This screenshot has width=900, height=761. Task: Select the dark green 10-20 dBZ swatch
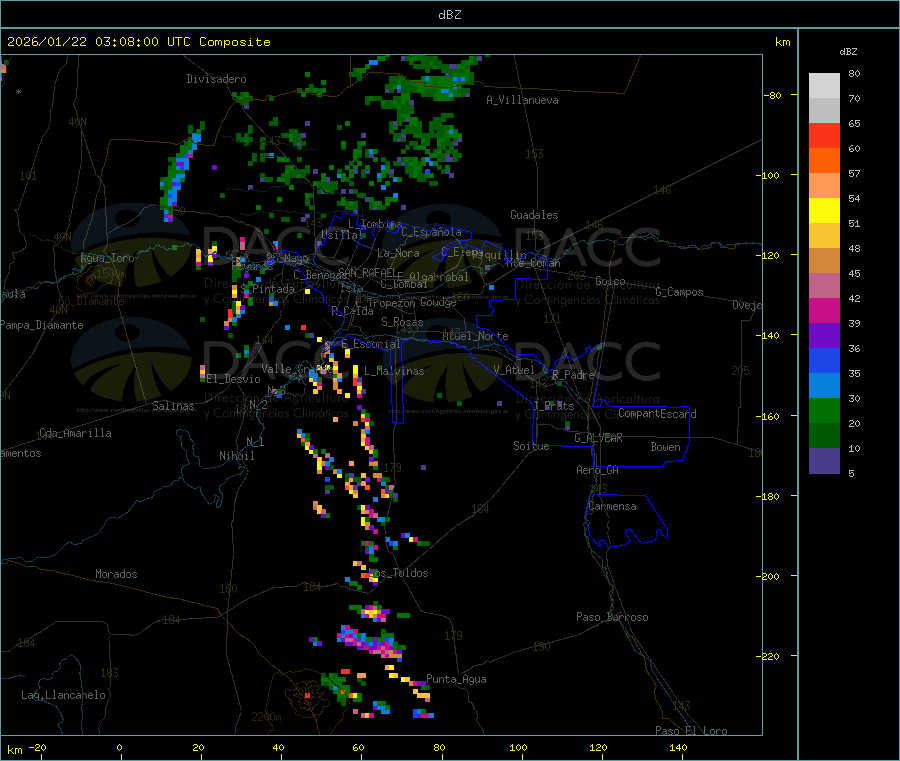click(824, 436)
